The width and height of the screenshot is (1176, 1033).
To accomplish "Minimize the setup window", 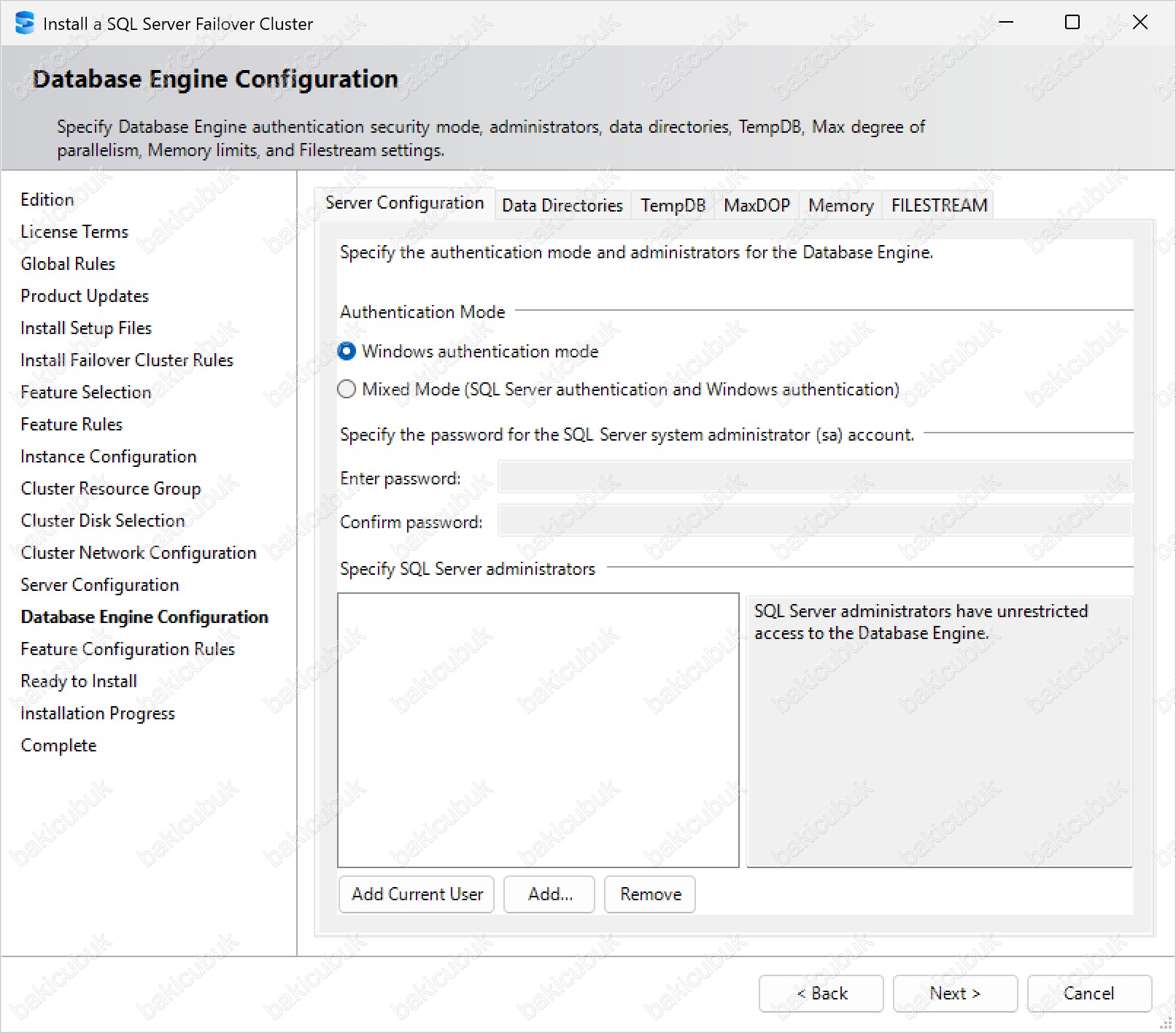I will point(1006,23).
